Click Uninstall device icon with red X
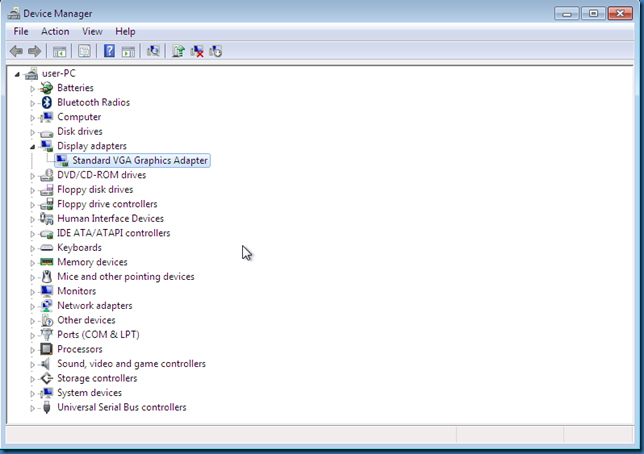 197,51
